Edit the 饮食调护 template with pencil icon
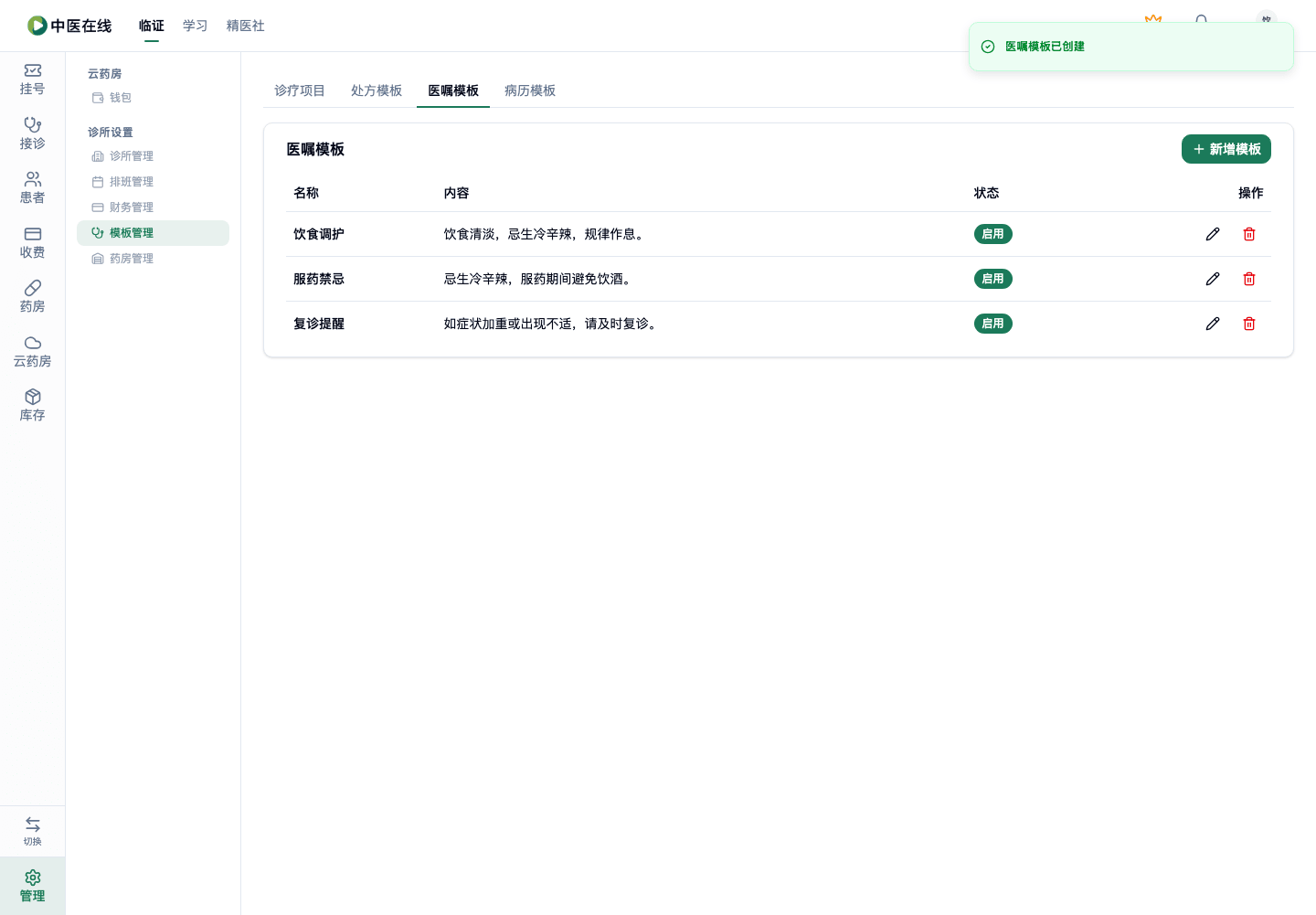 [1213, 234]
